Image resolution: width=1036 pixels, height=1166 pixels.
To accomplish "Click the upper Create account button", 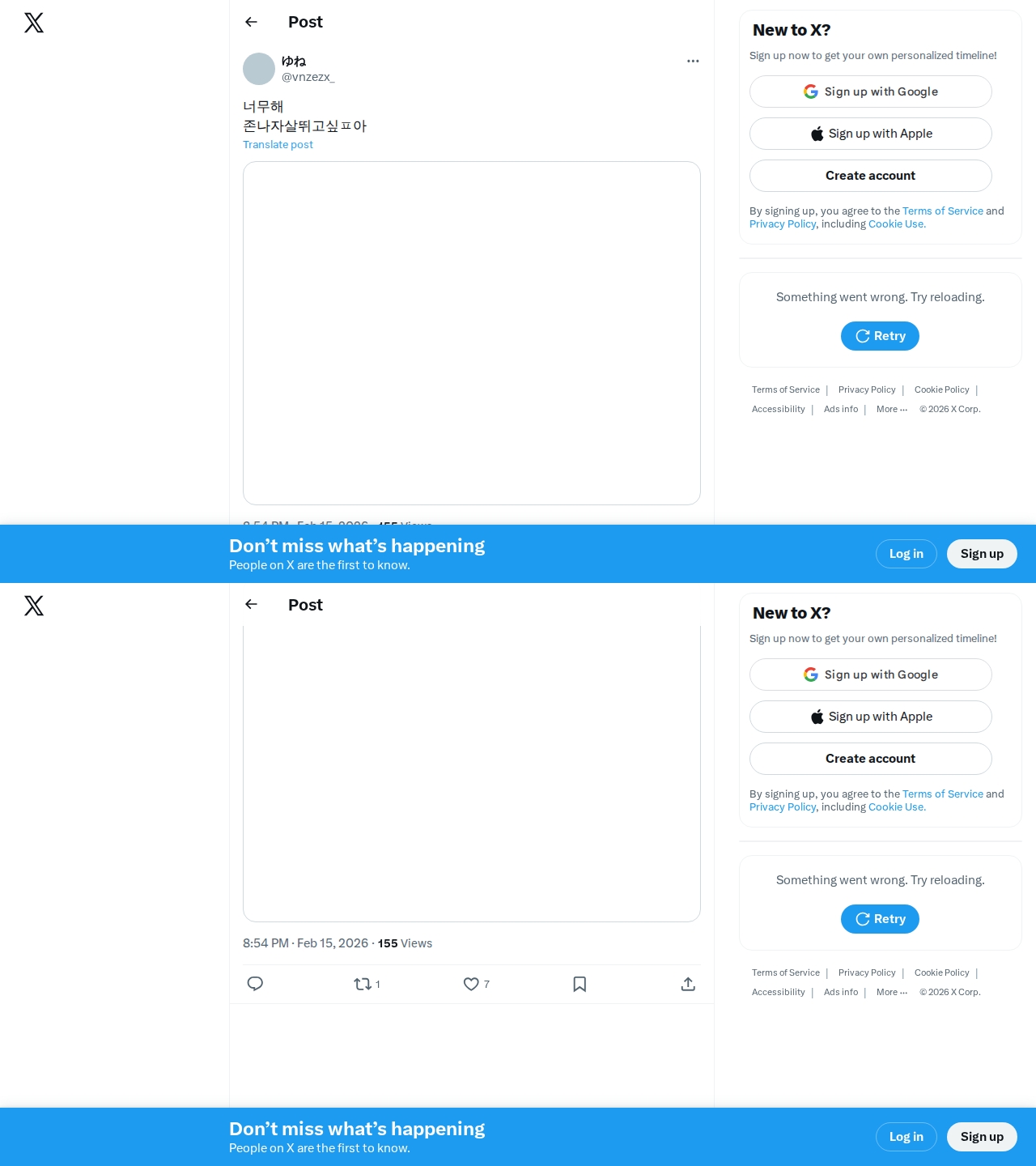I will coord(871,176).
